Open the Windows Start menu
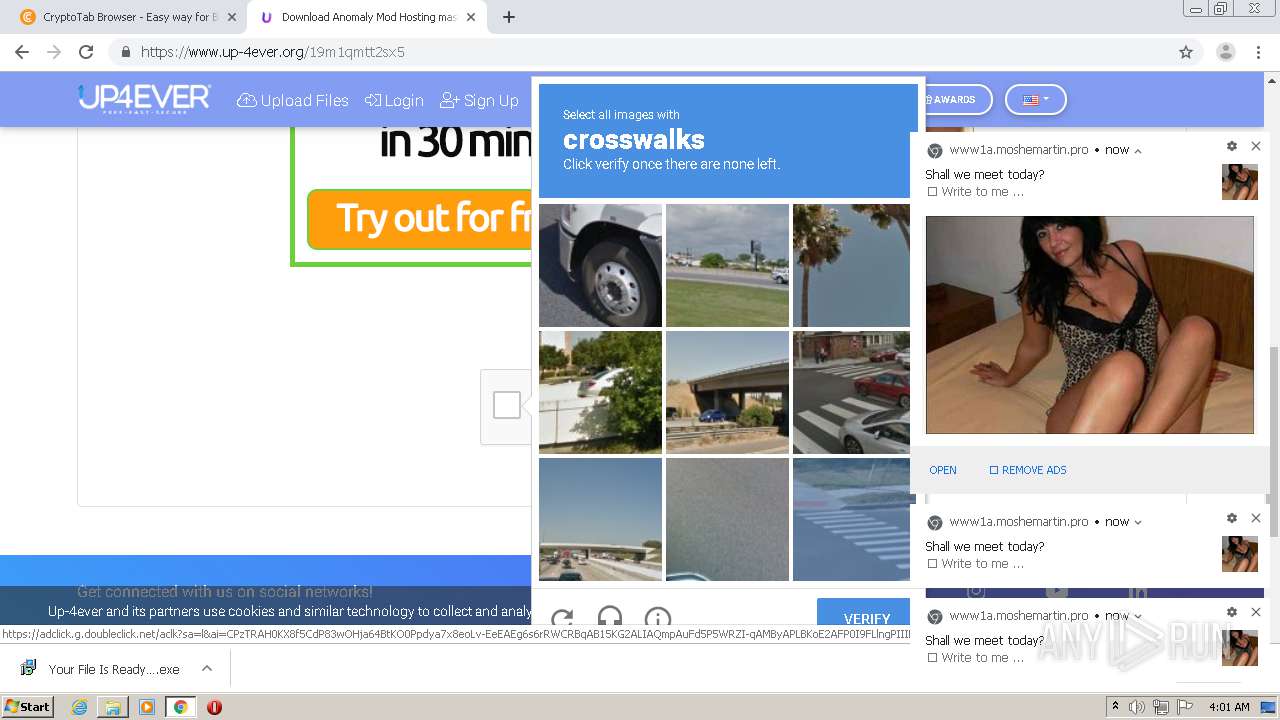Image resolution: width=1280 pixels, height=720 pixels. (x=27, y=706)
